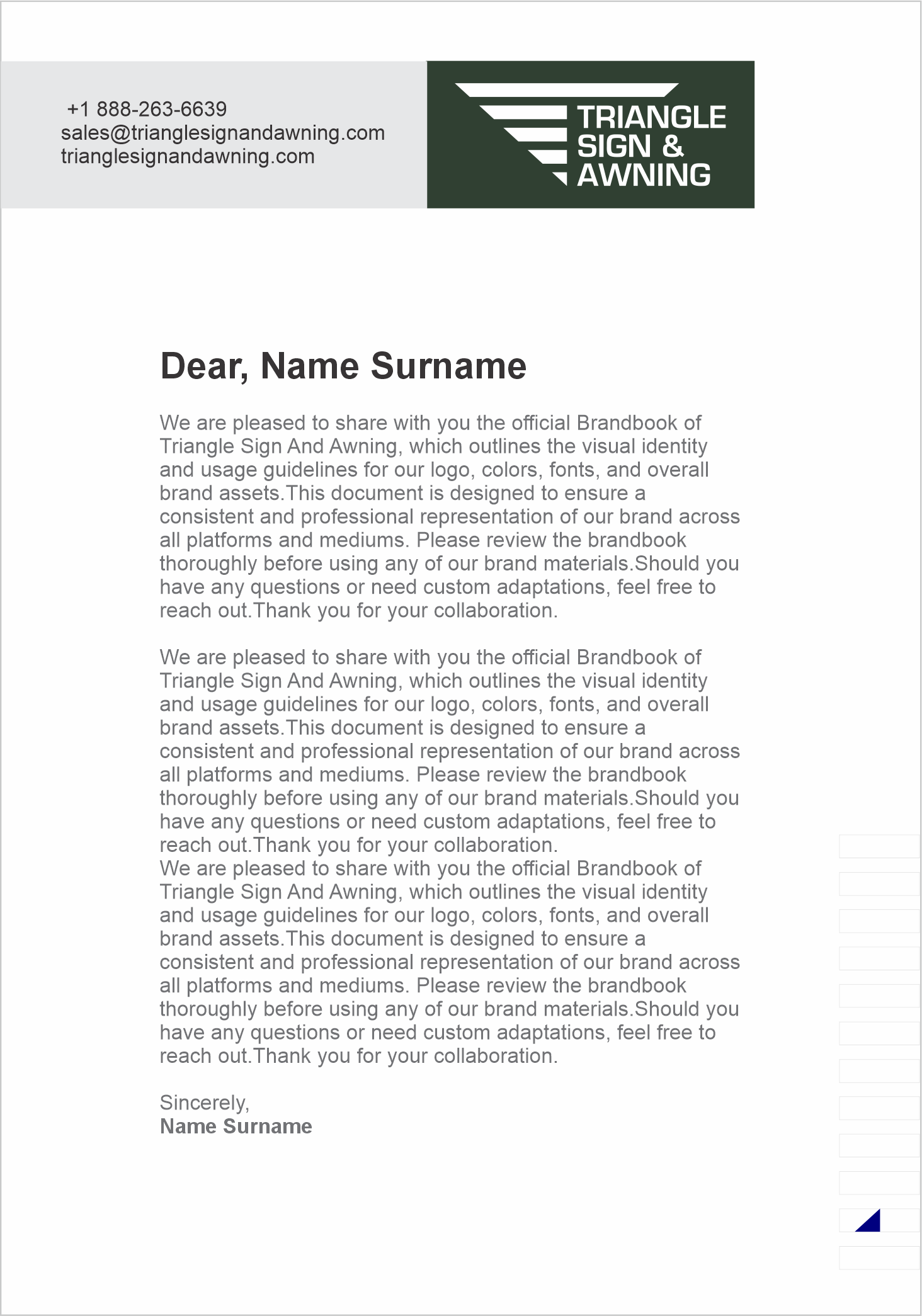This screenshot has height=1316, width=922.
Task: Click the Dear, Name Surname heading
Action: [343, 366]
